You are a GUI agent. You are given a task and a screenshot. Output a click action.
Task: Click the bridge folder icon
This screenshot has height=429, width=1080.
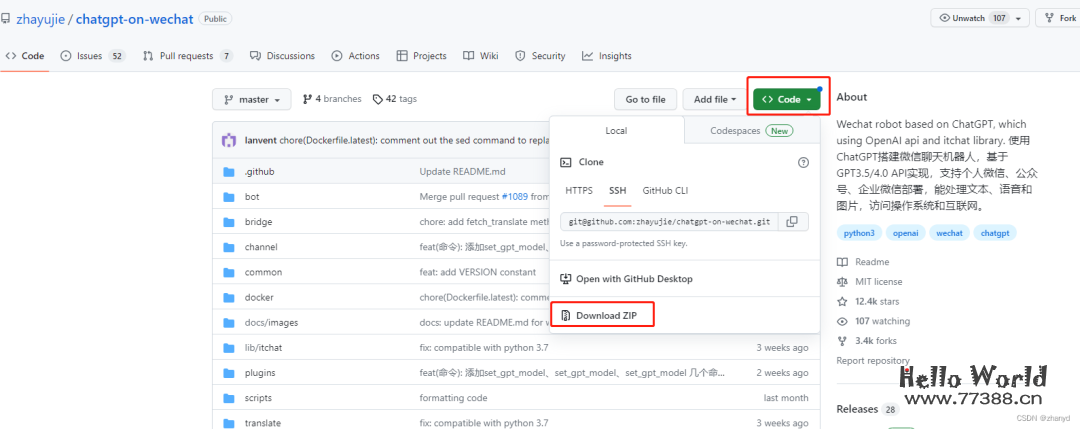[229, 222]
